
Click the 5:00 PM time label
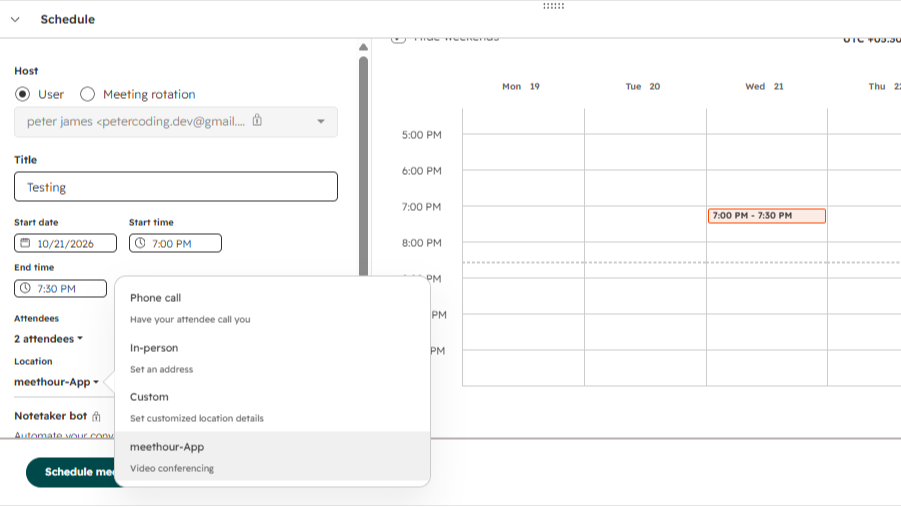pyautogui.click(x=422, y=135)
